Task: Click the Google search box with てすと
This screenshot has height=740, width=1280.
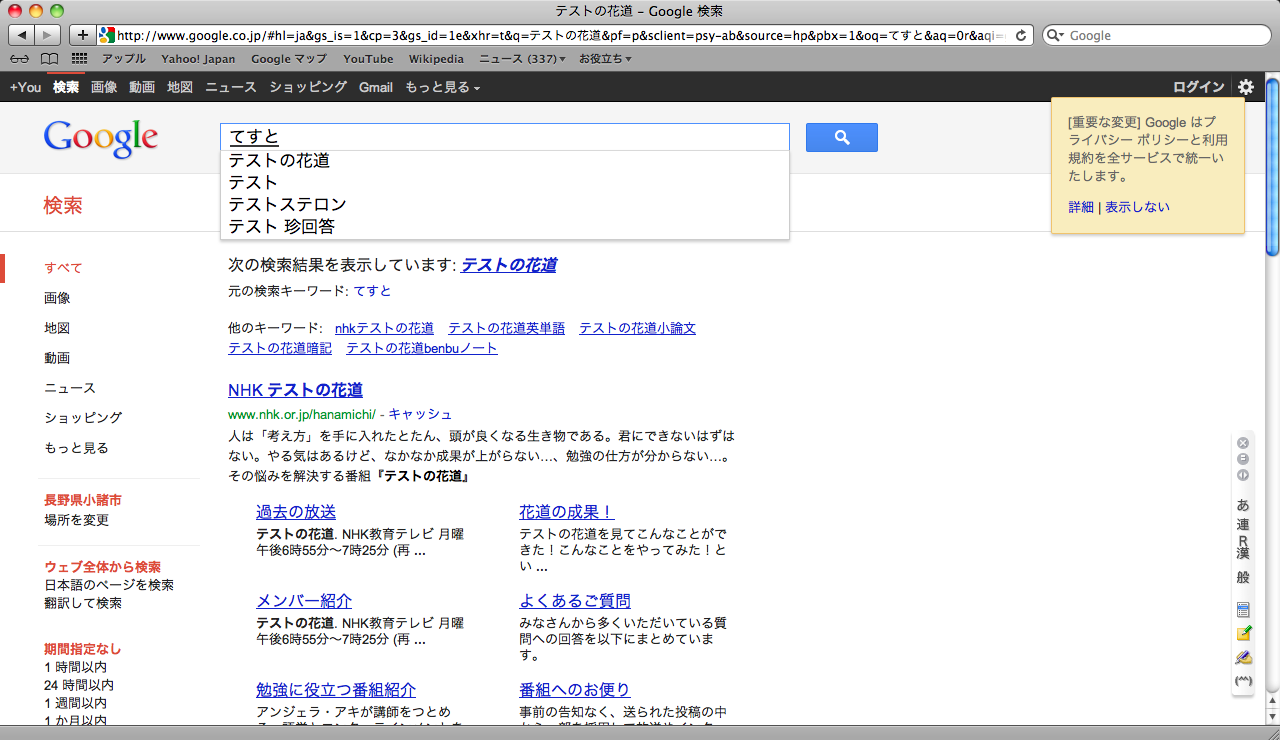Action: (x=504, y=137)
